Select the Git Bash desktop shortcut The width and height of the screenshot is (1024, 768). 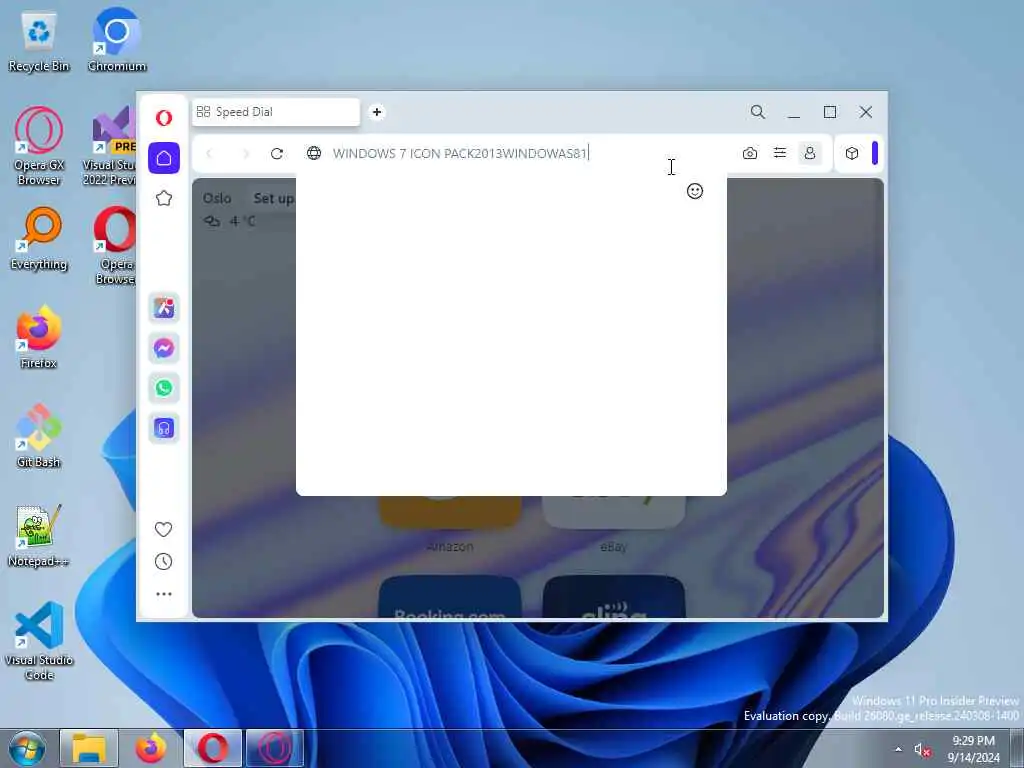point(39,436)
